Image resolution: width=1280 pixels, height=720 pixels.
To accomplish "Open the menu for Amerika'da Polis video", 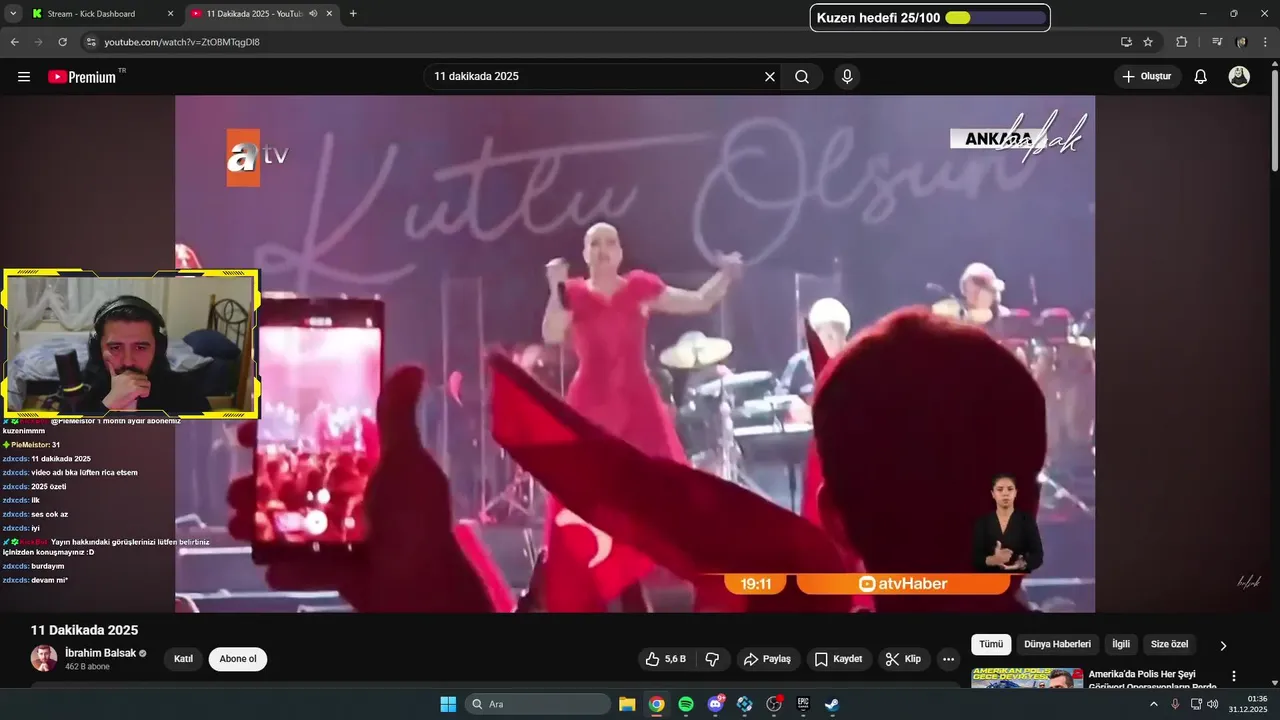I will coord(1234,677).
